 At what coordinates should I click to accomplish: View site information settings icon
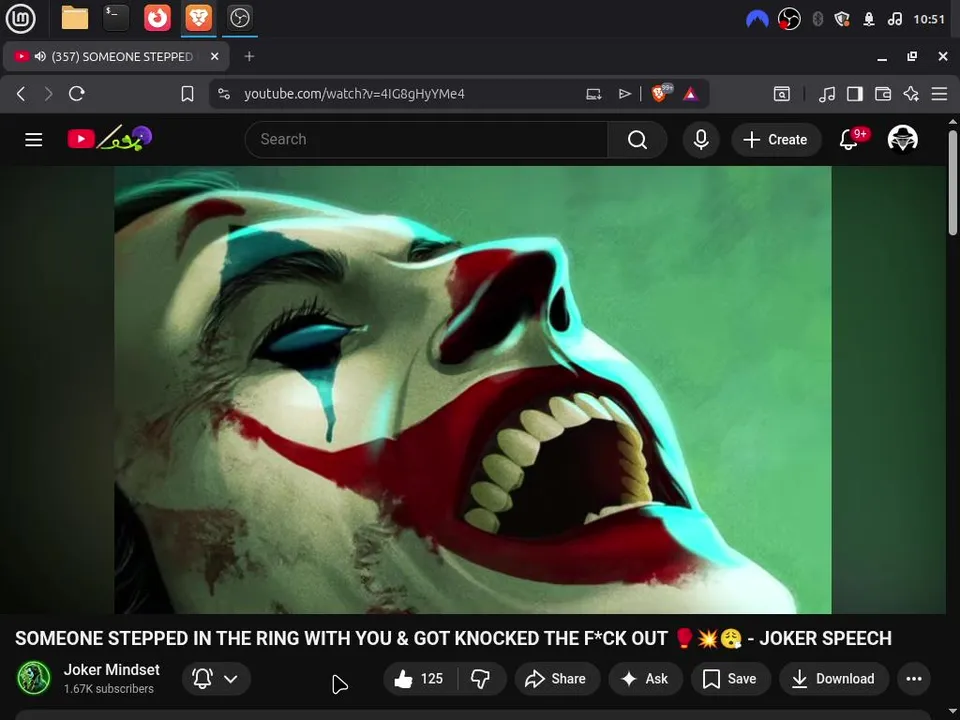click(224, 94)
